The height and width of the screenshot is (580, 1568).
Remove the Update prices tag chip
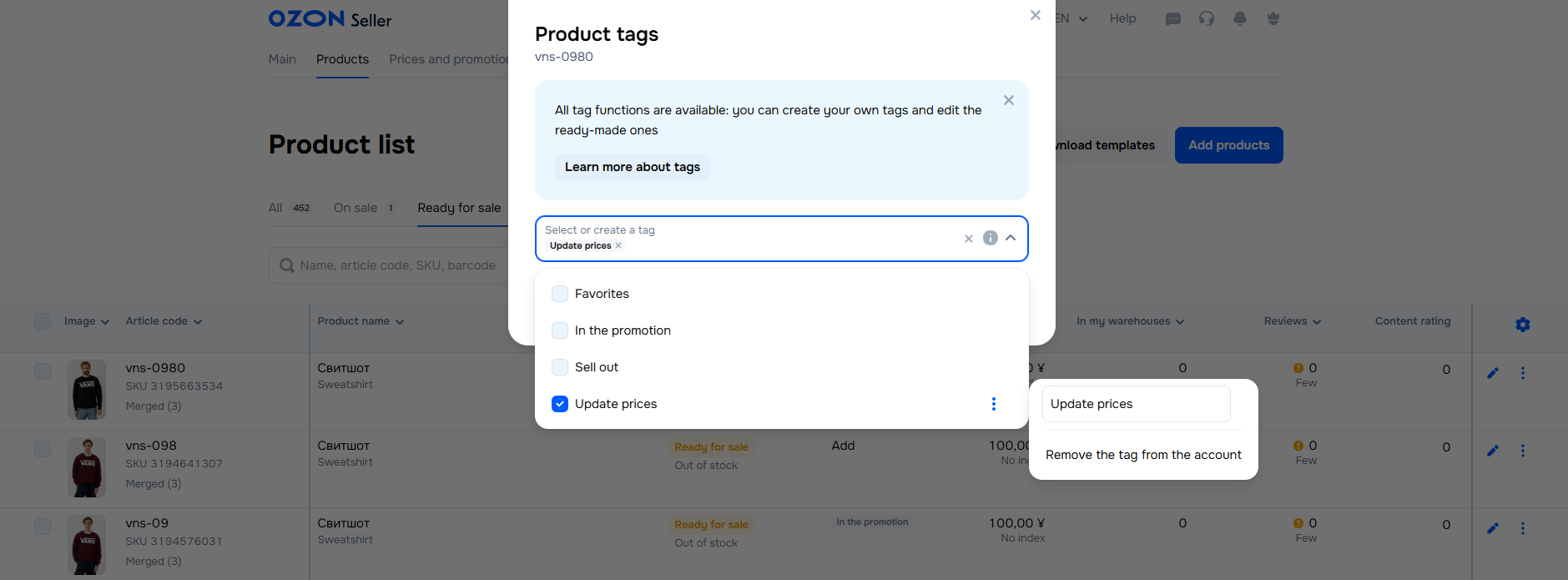click(618, 245)
